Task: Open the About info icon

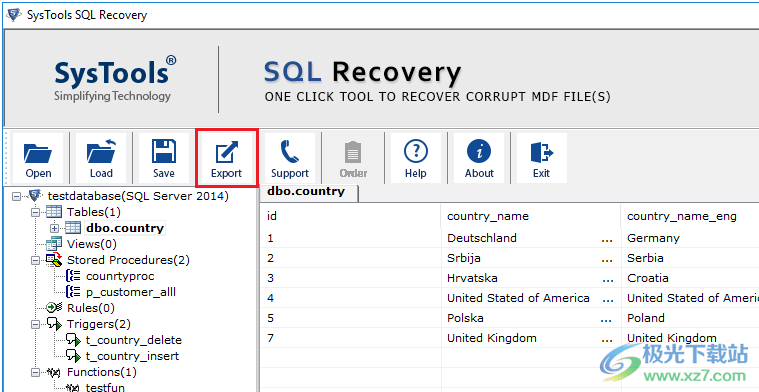Action: [x=479, y=152]
